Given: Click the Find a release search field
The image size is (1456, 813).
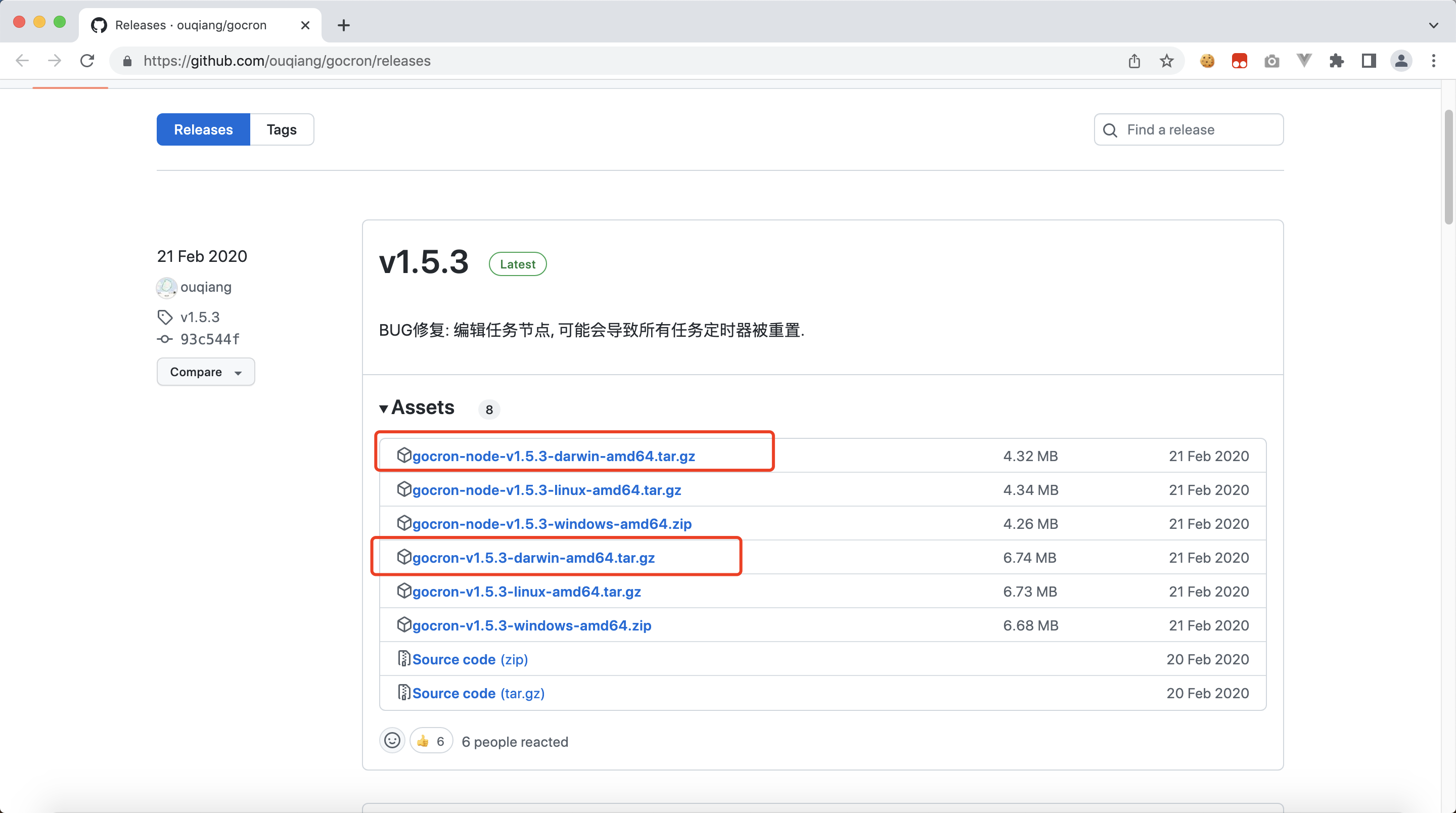Looking at the screenshot, I should coord(1188,129).
